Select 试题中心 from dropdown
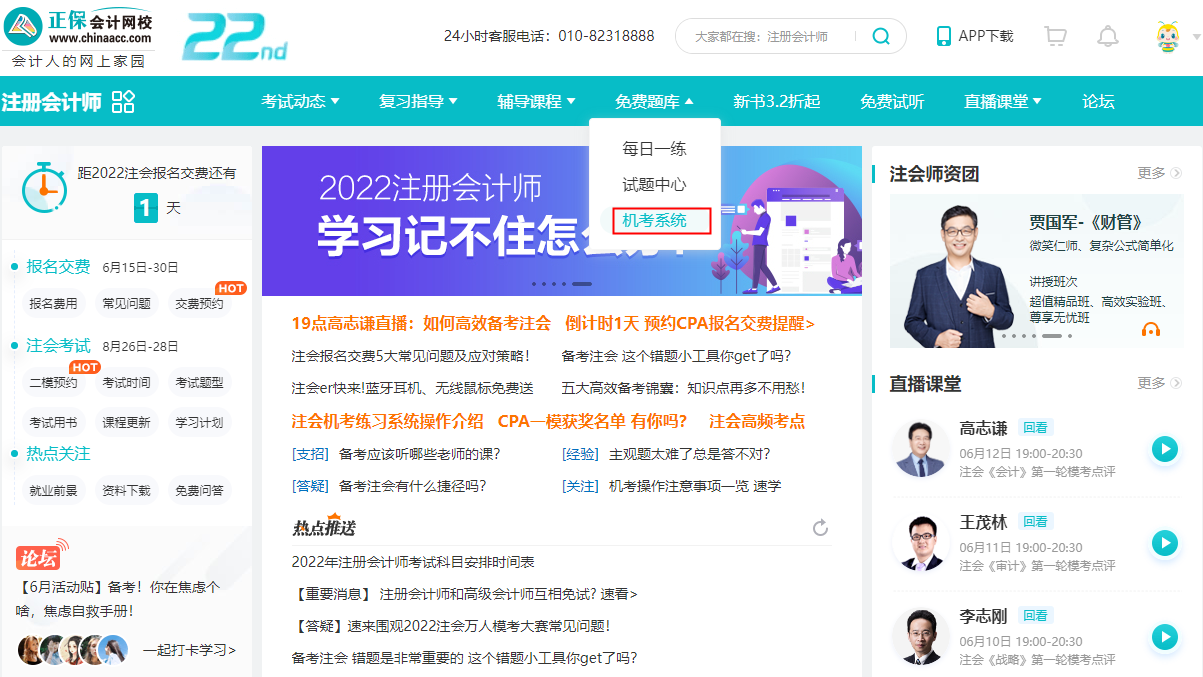This screenshot has width=1203, height=677. pyautogui.click(x=655, y=185)
